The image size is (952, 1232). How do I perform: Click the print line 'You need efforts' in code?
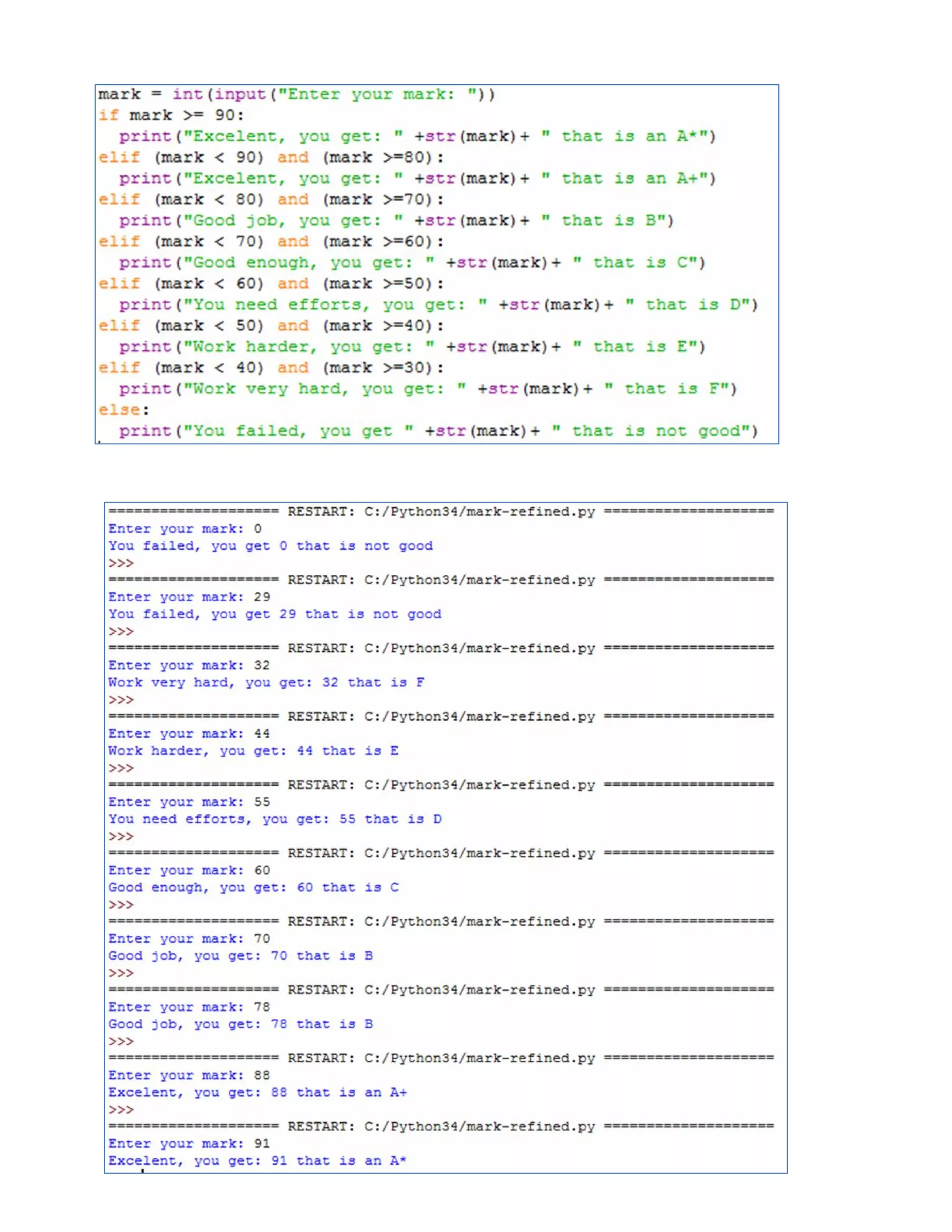(438, 305)
